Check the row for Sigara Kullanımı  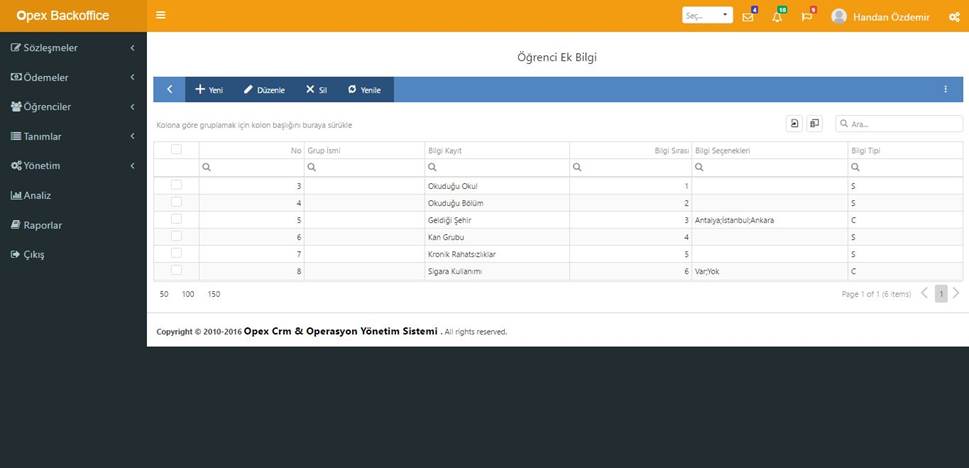click(x=177, y=270)
